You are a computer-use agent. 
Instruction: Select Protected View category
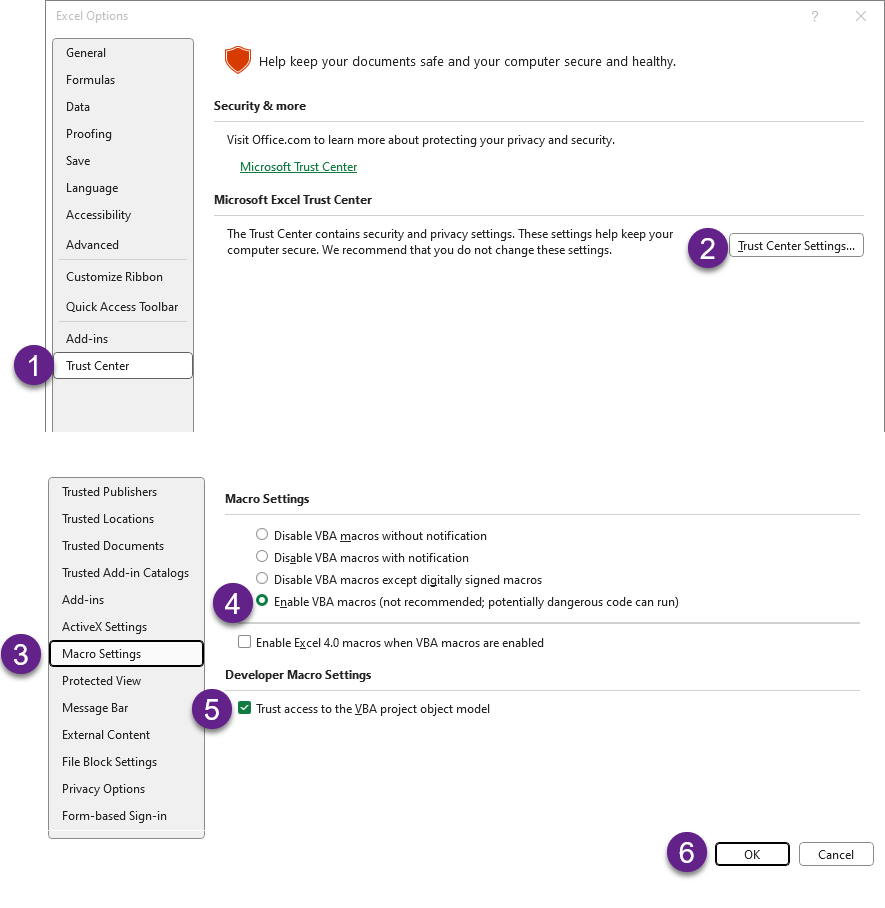pos(102,681)
